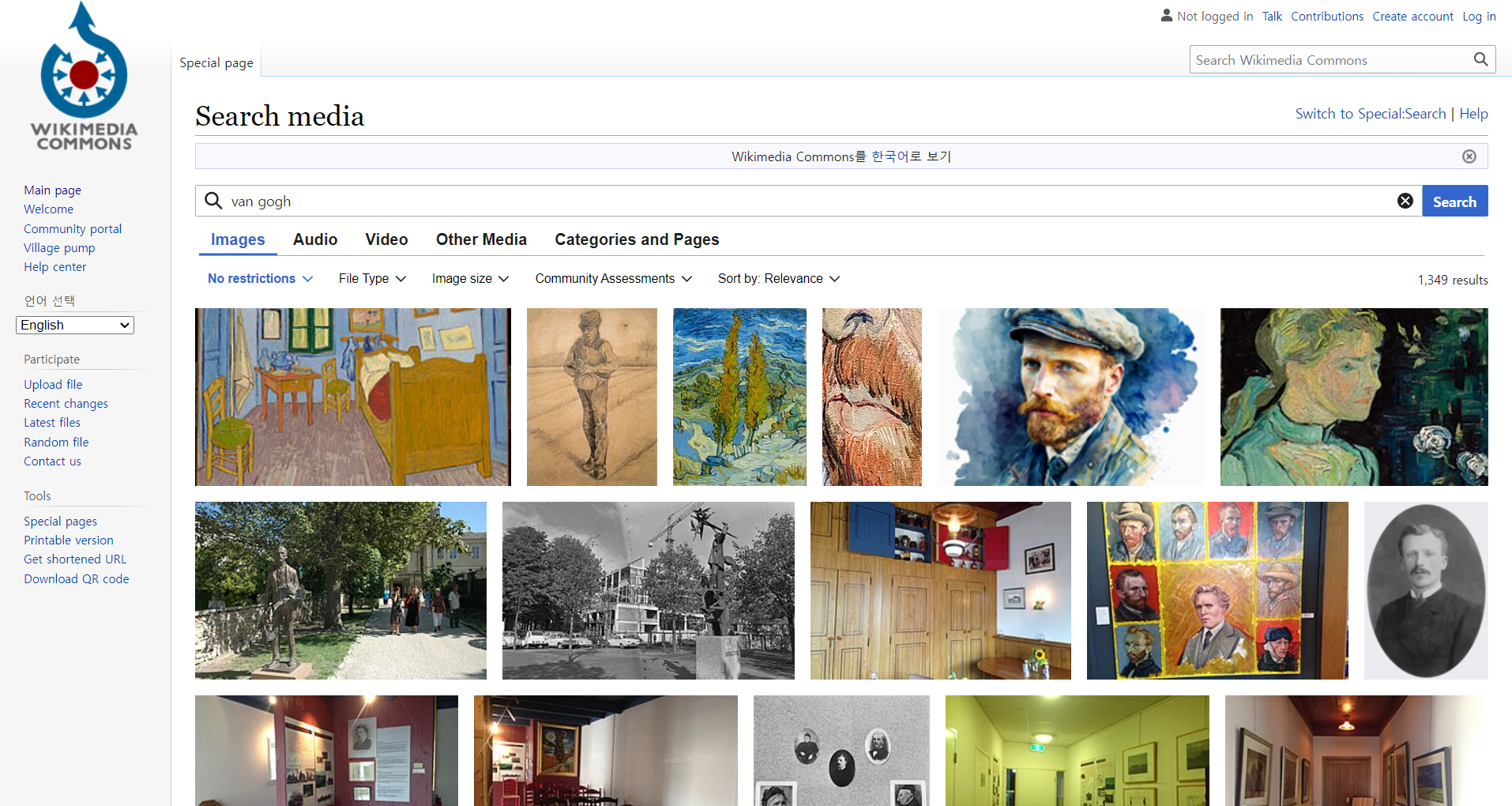Viewport: 1512px width, 806px height.
Task: Open the Welcome sidebar link
Action: coord(48,209)
